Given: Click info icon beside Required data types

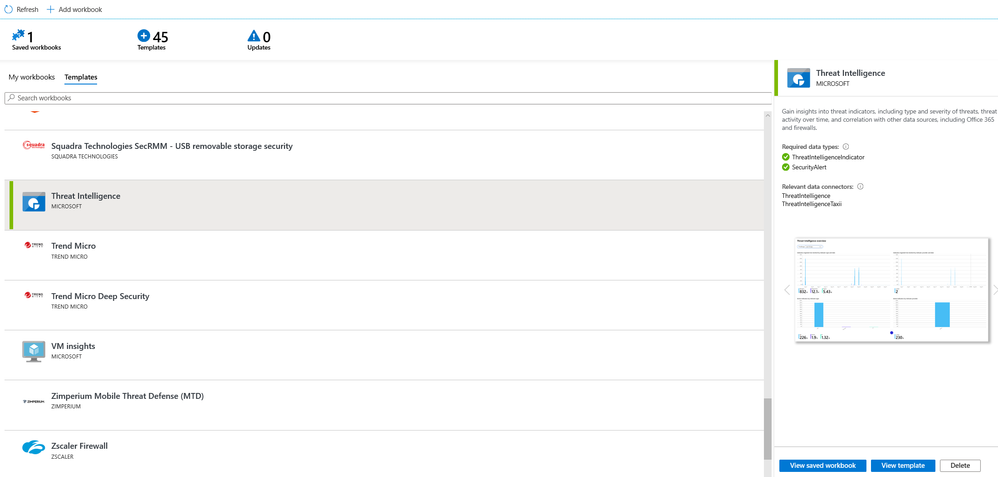Looking at the screenshot, I should 846,146.
